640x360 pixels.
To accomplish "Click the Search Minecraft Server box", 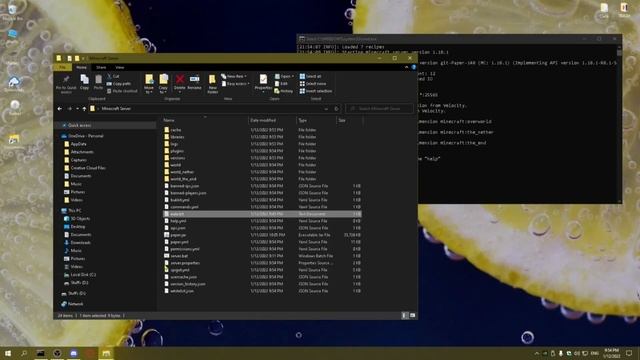I will tap(380, 109).
